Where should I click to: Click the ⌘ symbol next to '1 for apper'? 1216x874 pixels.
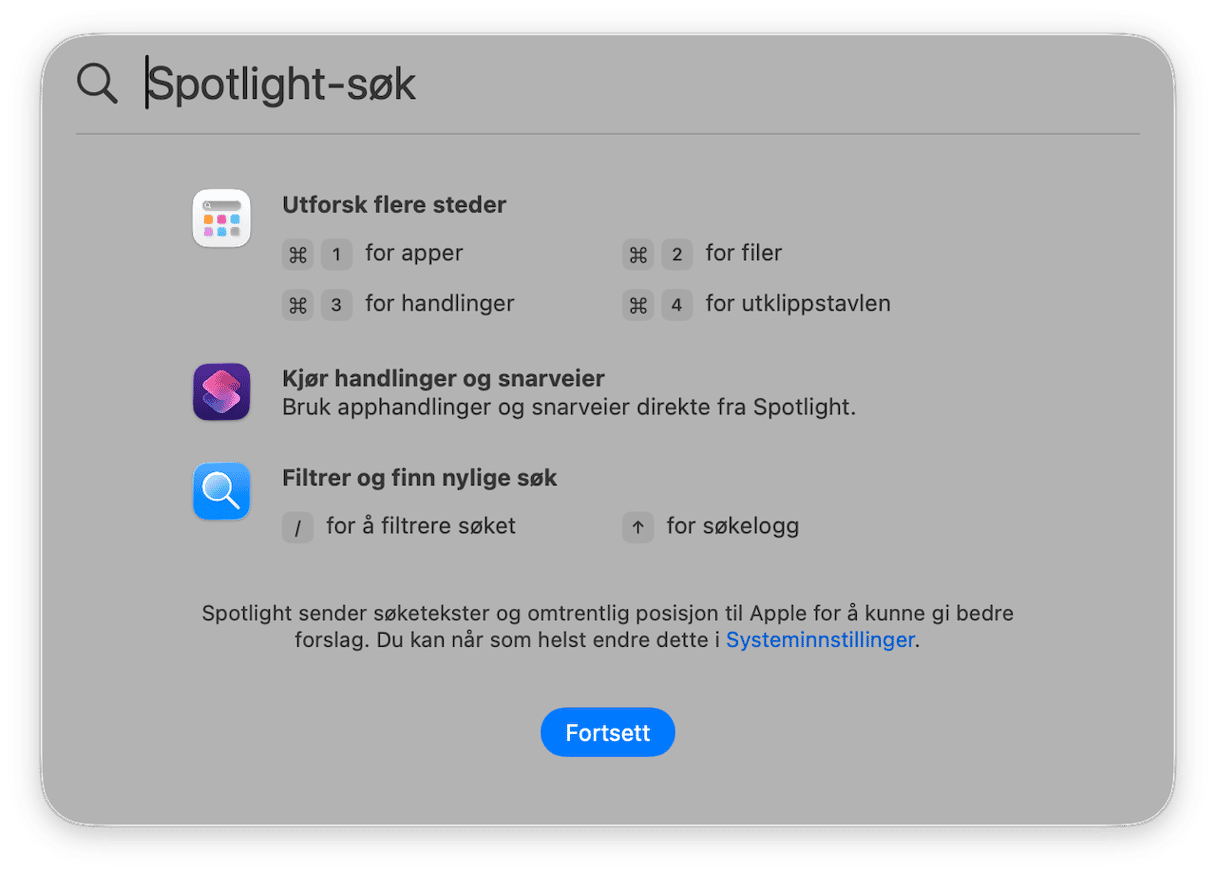point(297,254)
